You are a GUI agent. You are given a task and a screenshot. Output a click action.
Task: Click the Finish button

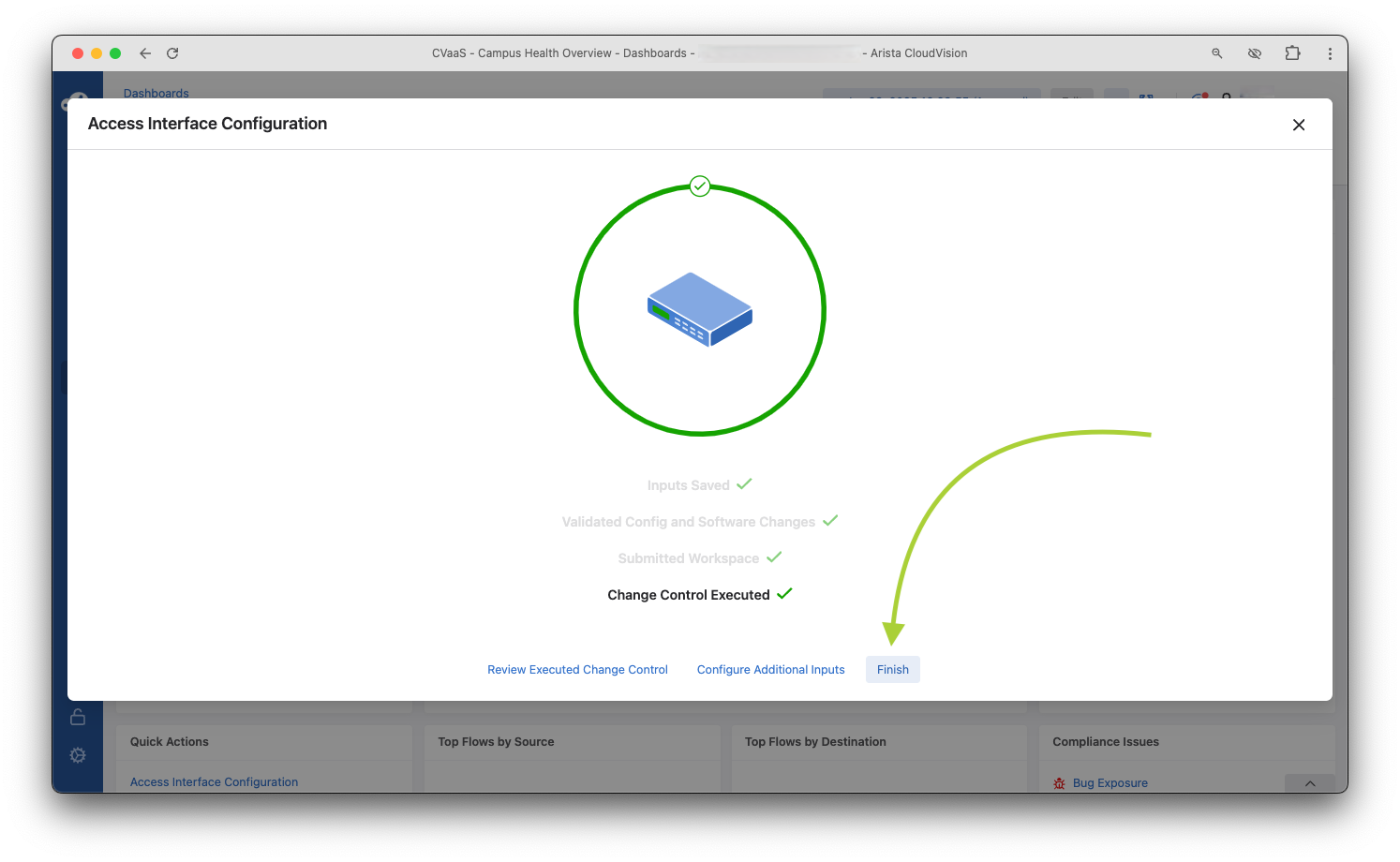point(892,669)
